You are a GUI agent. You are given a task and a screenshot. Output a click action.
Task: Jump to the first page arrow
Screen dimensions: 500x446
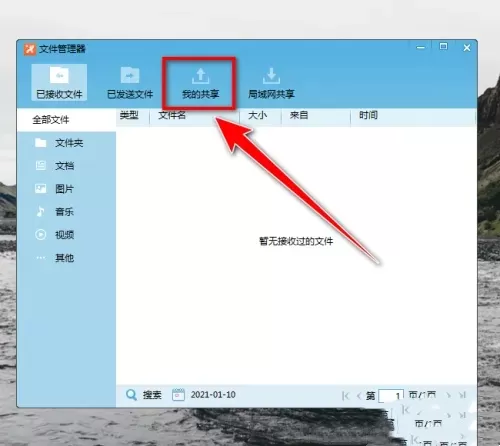(346, 396)
